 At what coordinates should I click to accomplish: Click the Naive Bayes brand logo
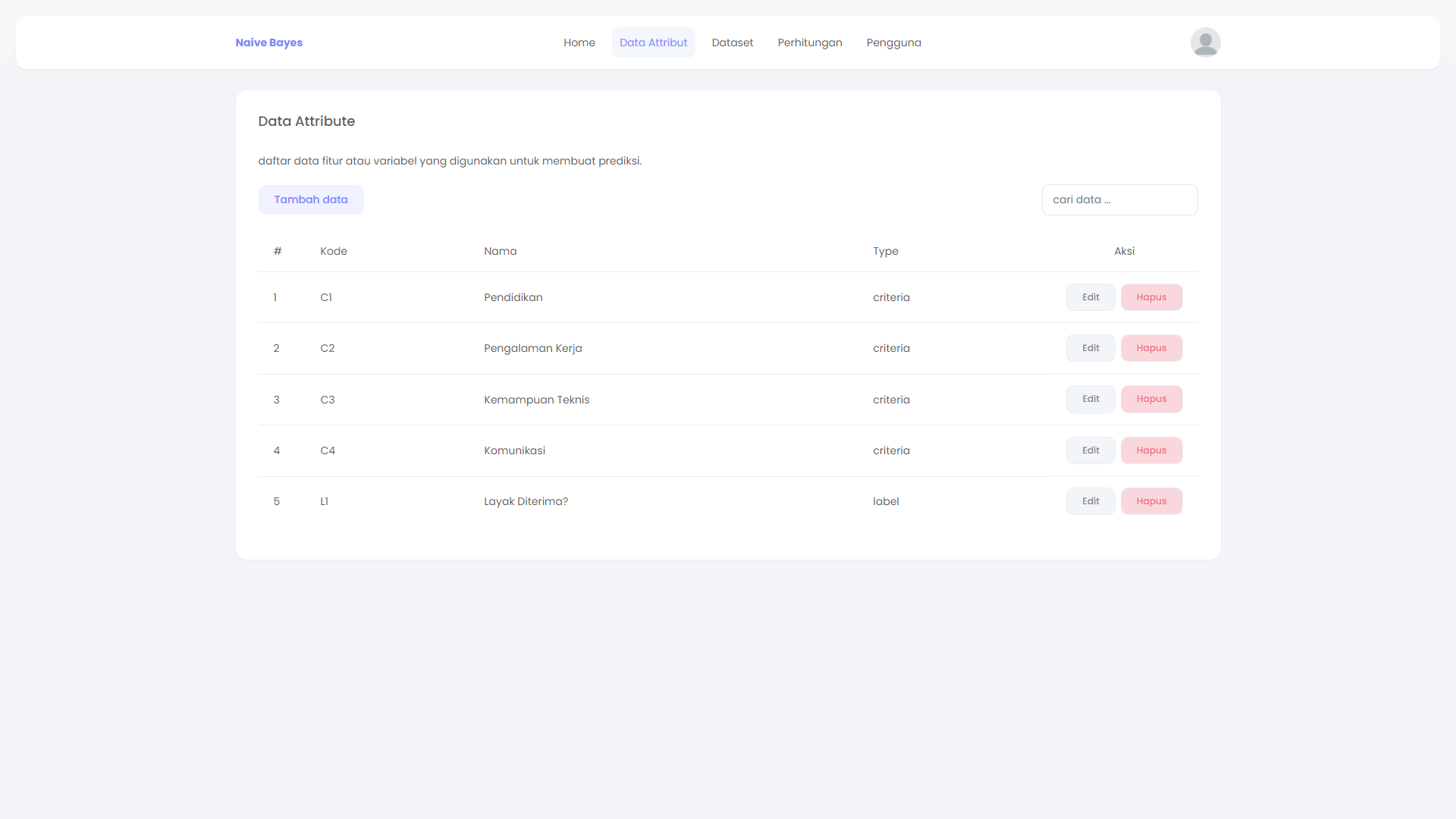pos(268,42)
